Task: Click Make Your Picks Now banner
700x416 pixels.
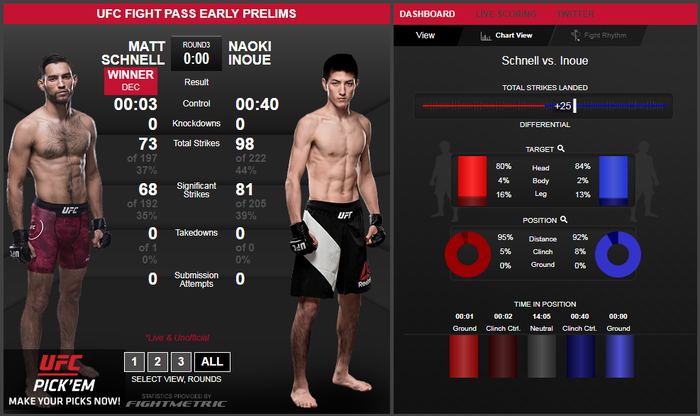Action: point(64,401)
